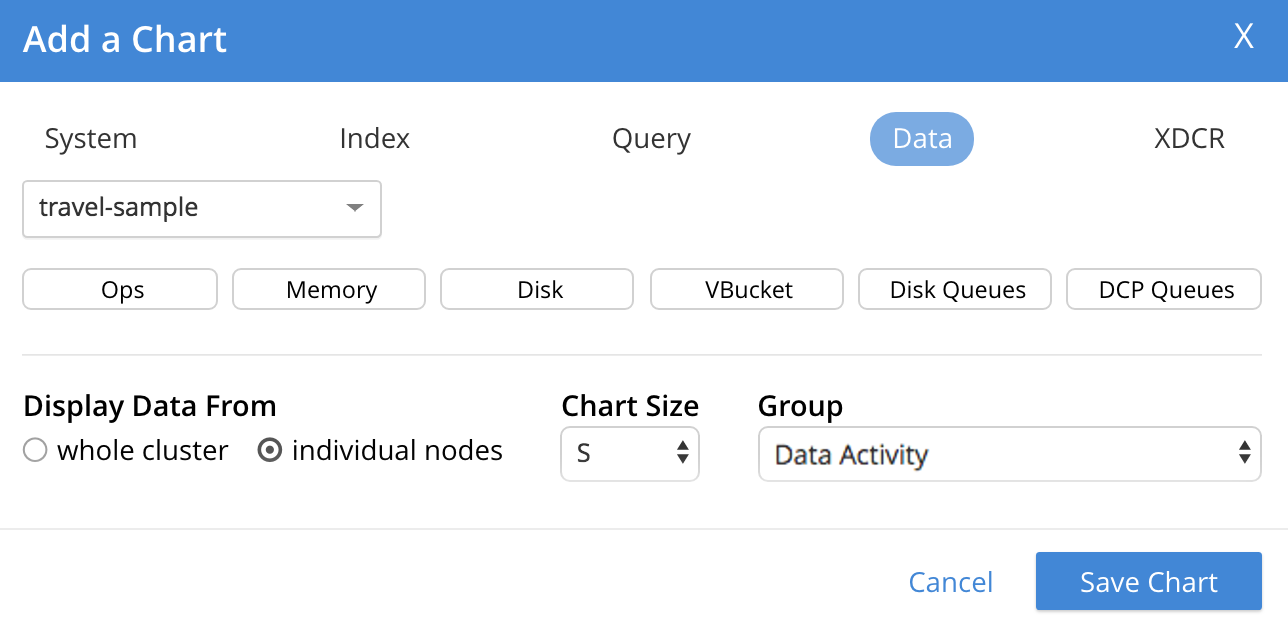Open the travel-sample bucket dropdown

click(202, 208)
